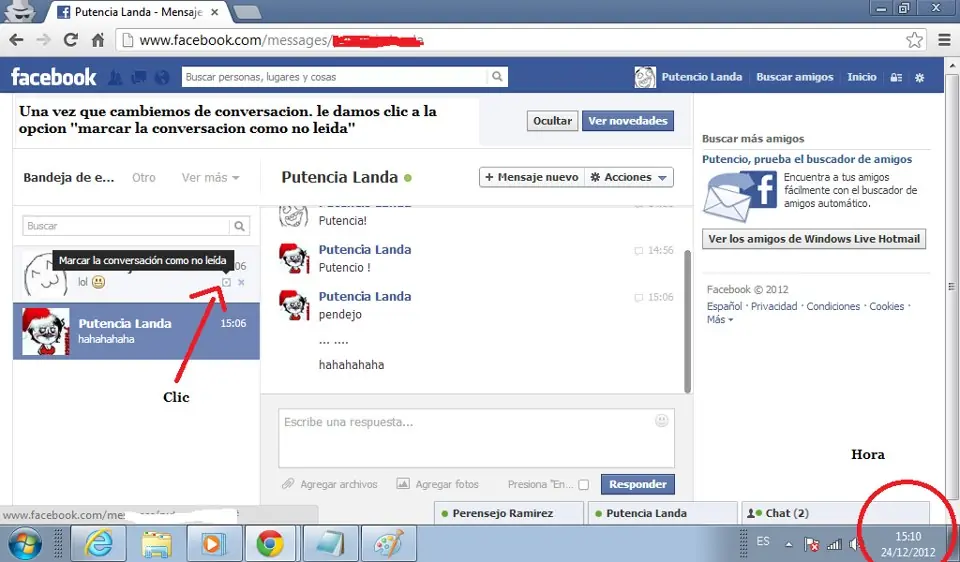The image size is (960, 562).
Task: Open the Buscar amigos link
Action: (794, 77)
